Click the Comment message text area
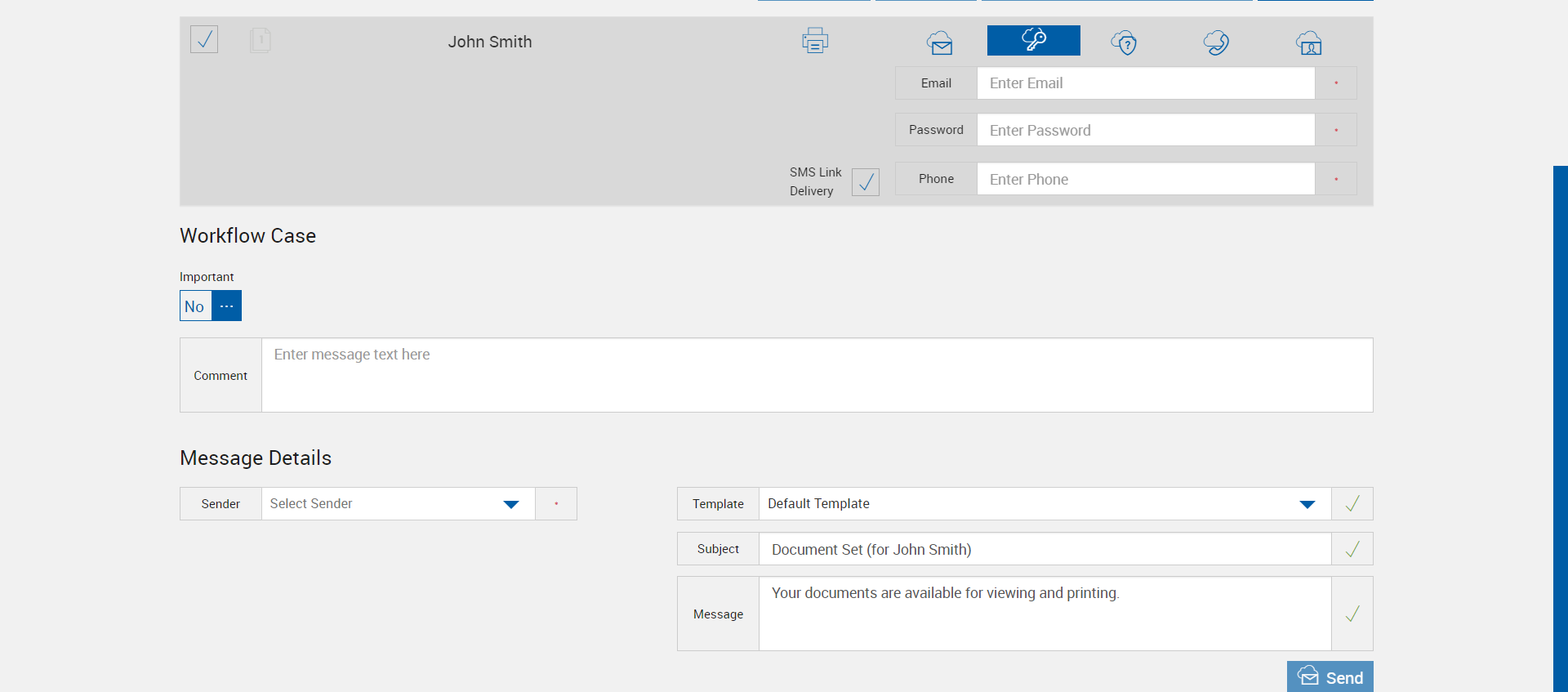Image resolution: width=1568 pixels, height=692 pixels. tap(817, 376)
